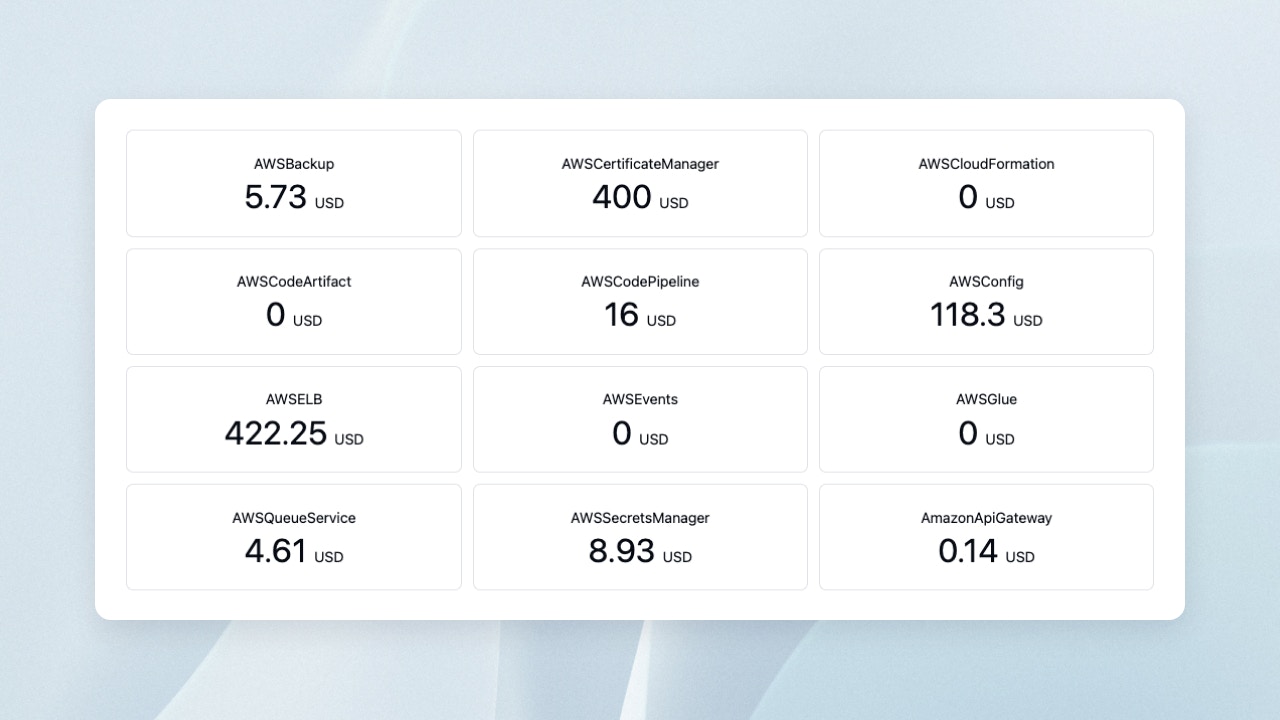Select the 422.25 cost value

pos(276,433)
